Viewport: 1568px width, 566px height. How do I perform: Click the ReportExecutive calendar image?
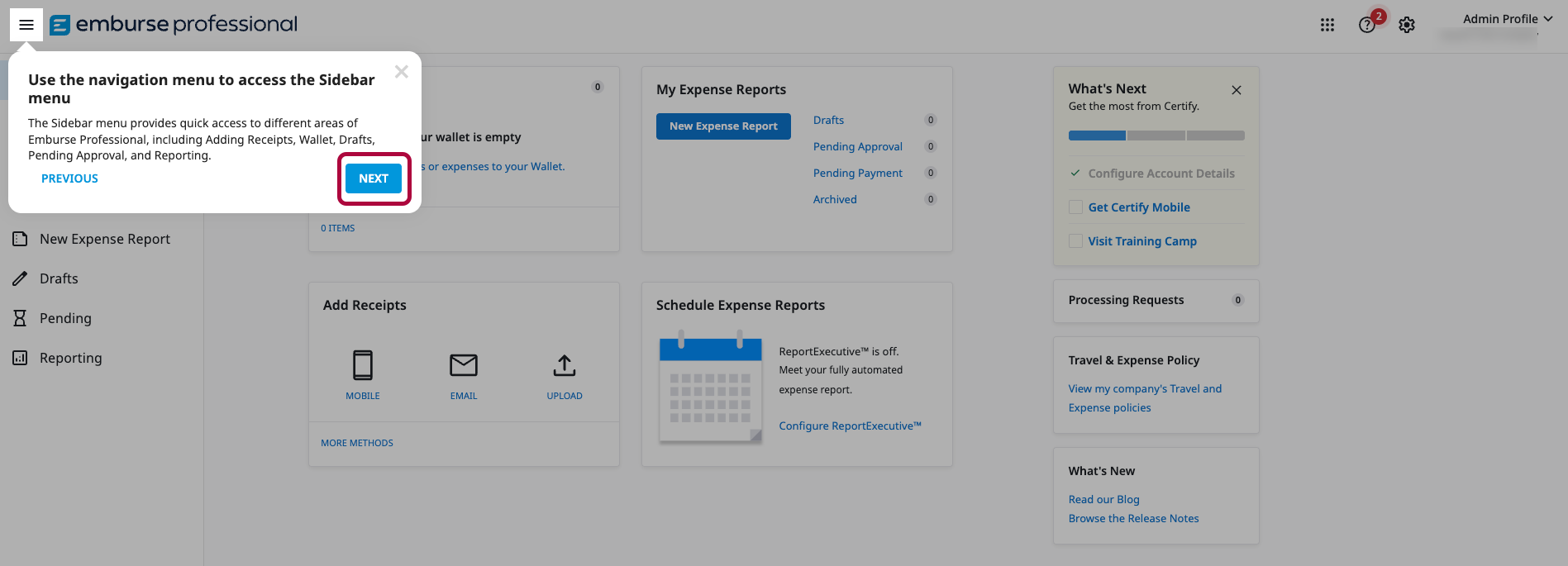(711, 387)
